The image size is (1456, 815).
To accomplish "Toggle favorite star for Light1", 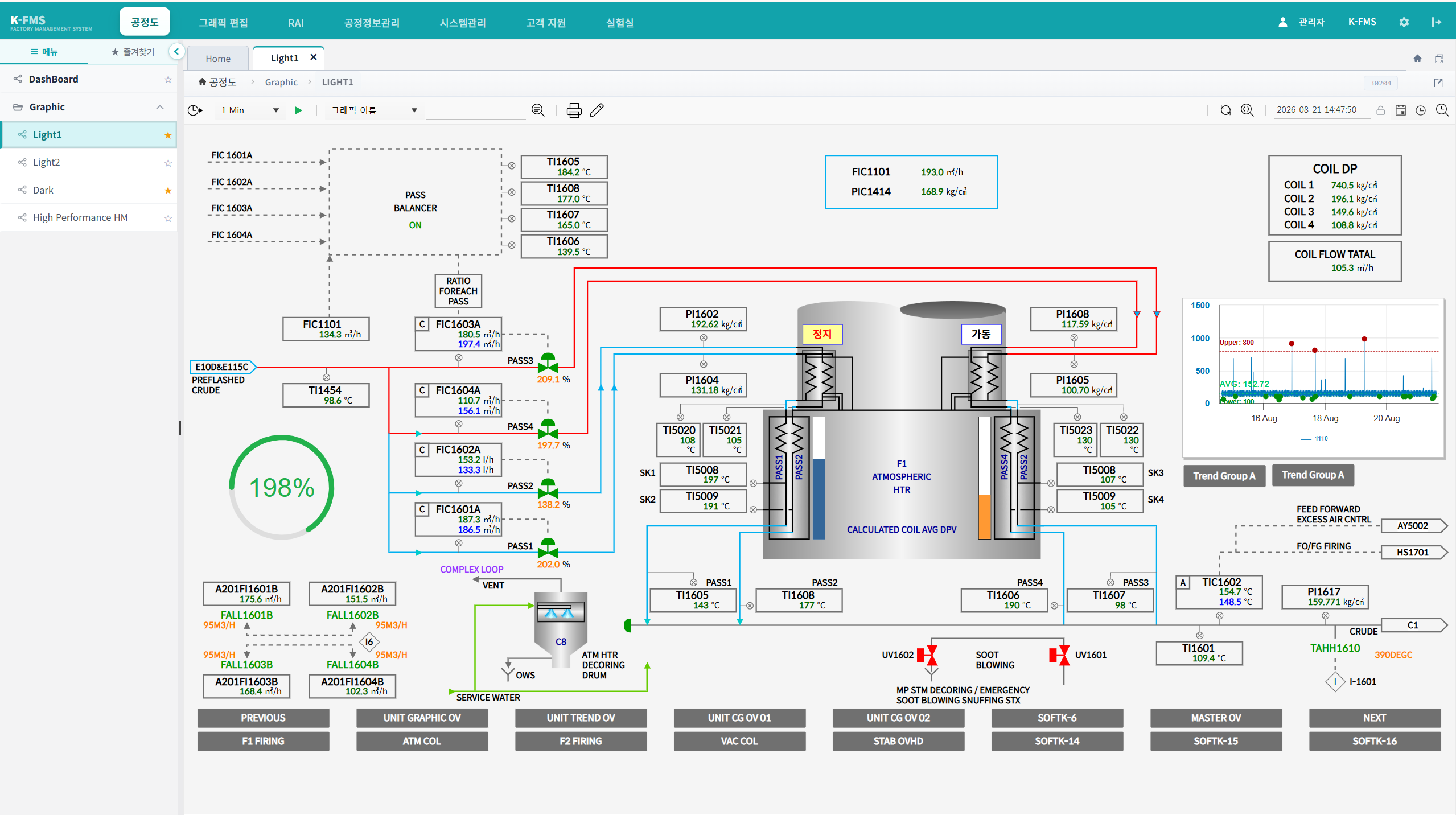I will pos(168,135).
